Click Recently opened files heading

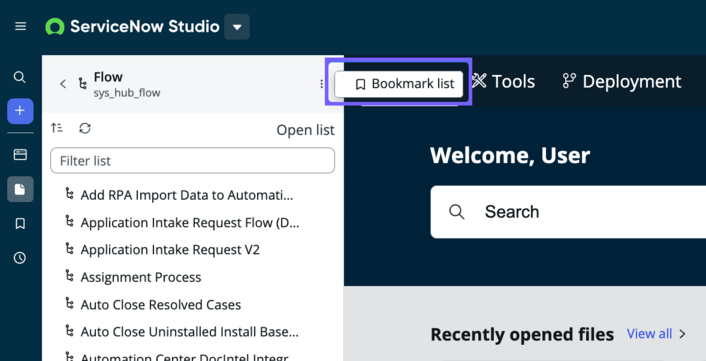(522, 334)
